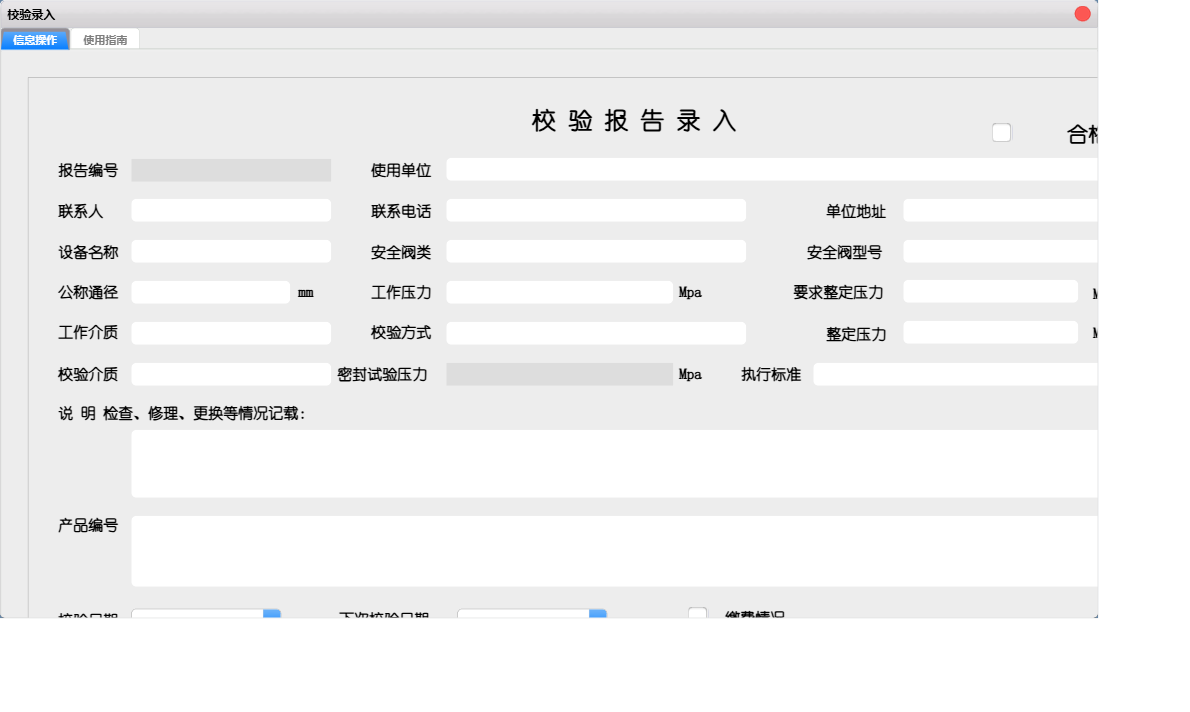
Task: Click the 说明 remarks text area
Action: pos(613,463)
